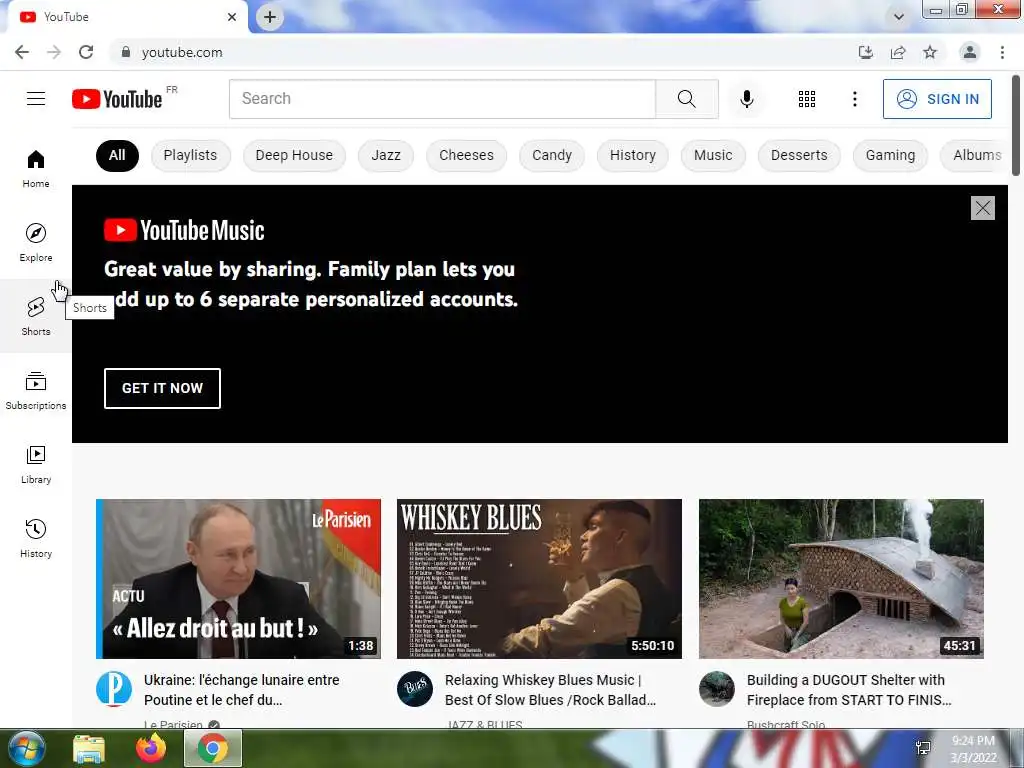This screenshot has width=1024, height=768.
Task: Open the hamburger guide menu
Action: pyautogui.click(x=36, y=99)
